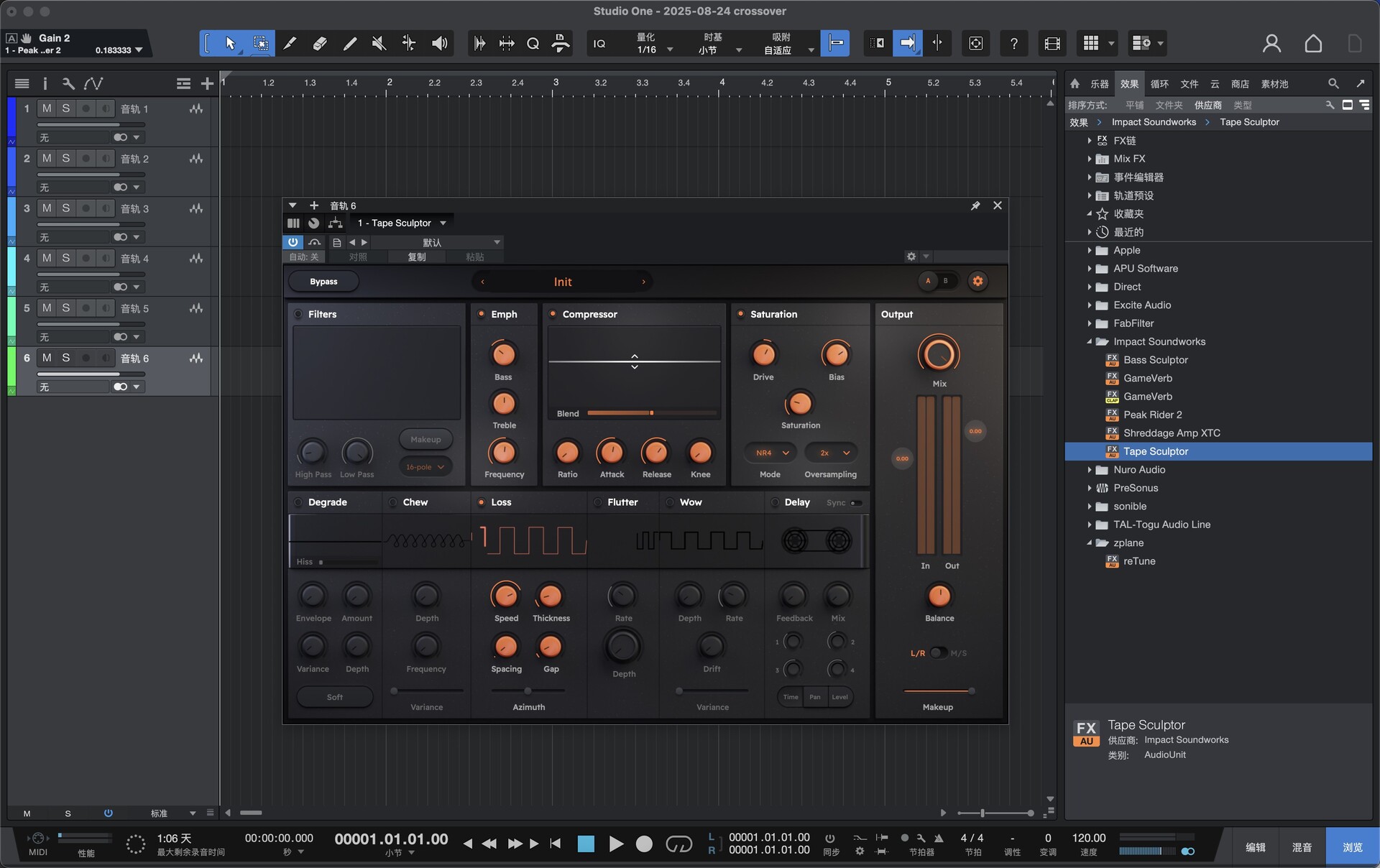Select the Eraser tool
Screen dimensions: 1380x868
coord(320,44)
